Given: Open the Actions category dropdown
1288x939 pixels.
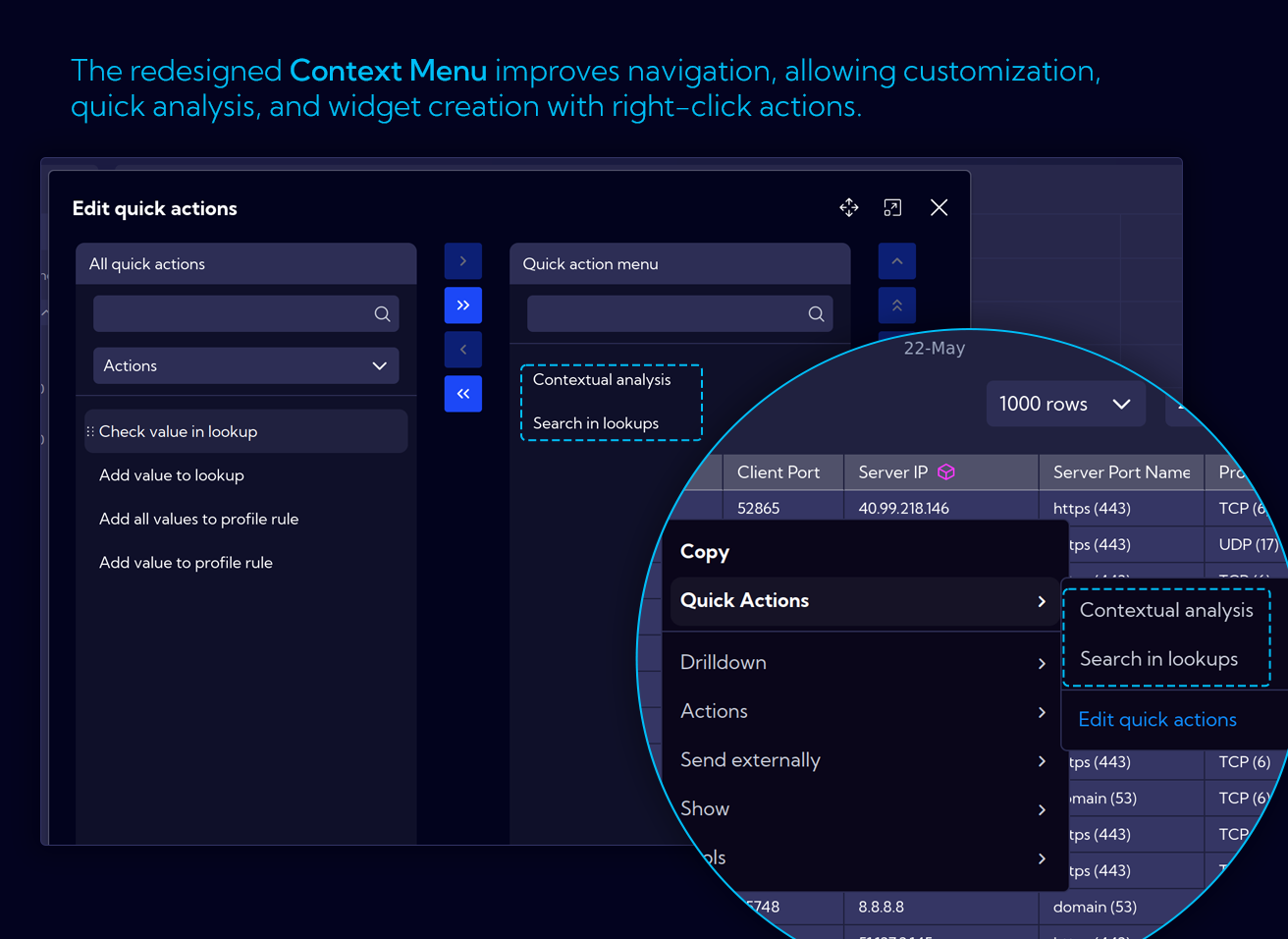Looking at the screenshot, I should (246, 365).
